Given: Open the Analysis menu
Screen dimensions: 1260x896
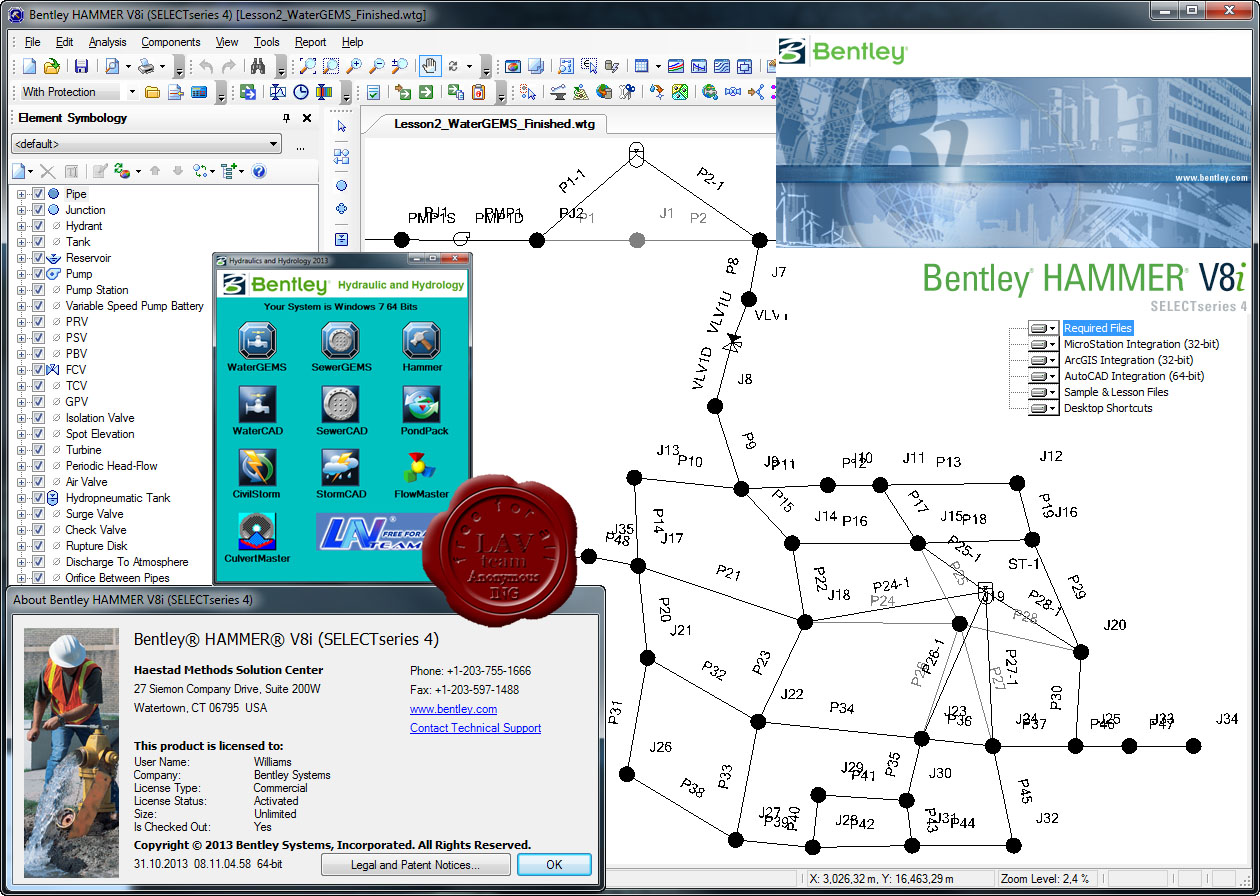Looking at the screenshot, I should tap(108, 42).
